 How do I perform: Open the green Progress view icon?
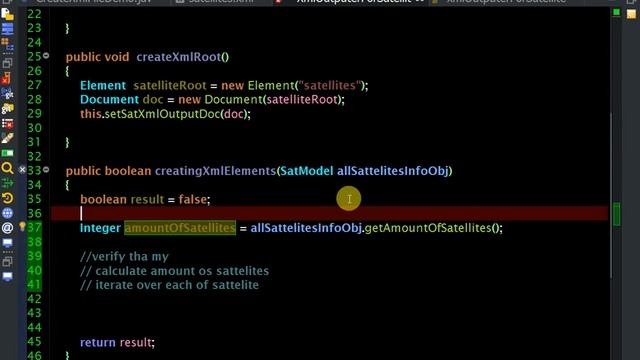(x=7, y=153)
